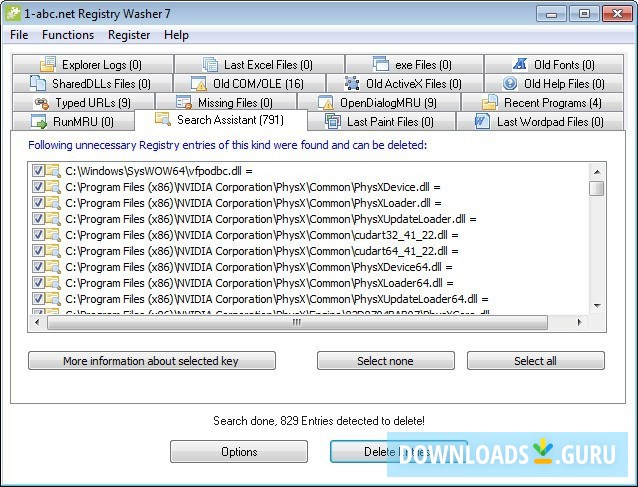This screenshot has height=487, width=638.
Task: Click the list scroll down arrow
Action: click(x=597, y=305)
